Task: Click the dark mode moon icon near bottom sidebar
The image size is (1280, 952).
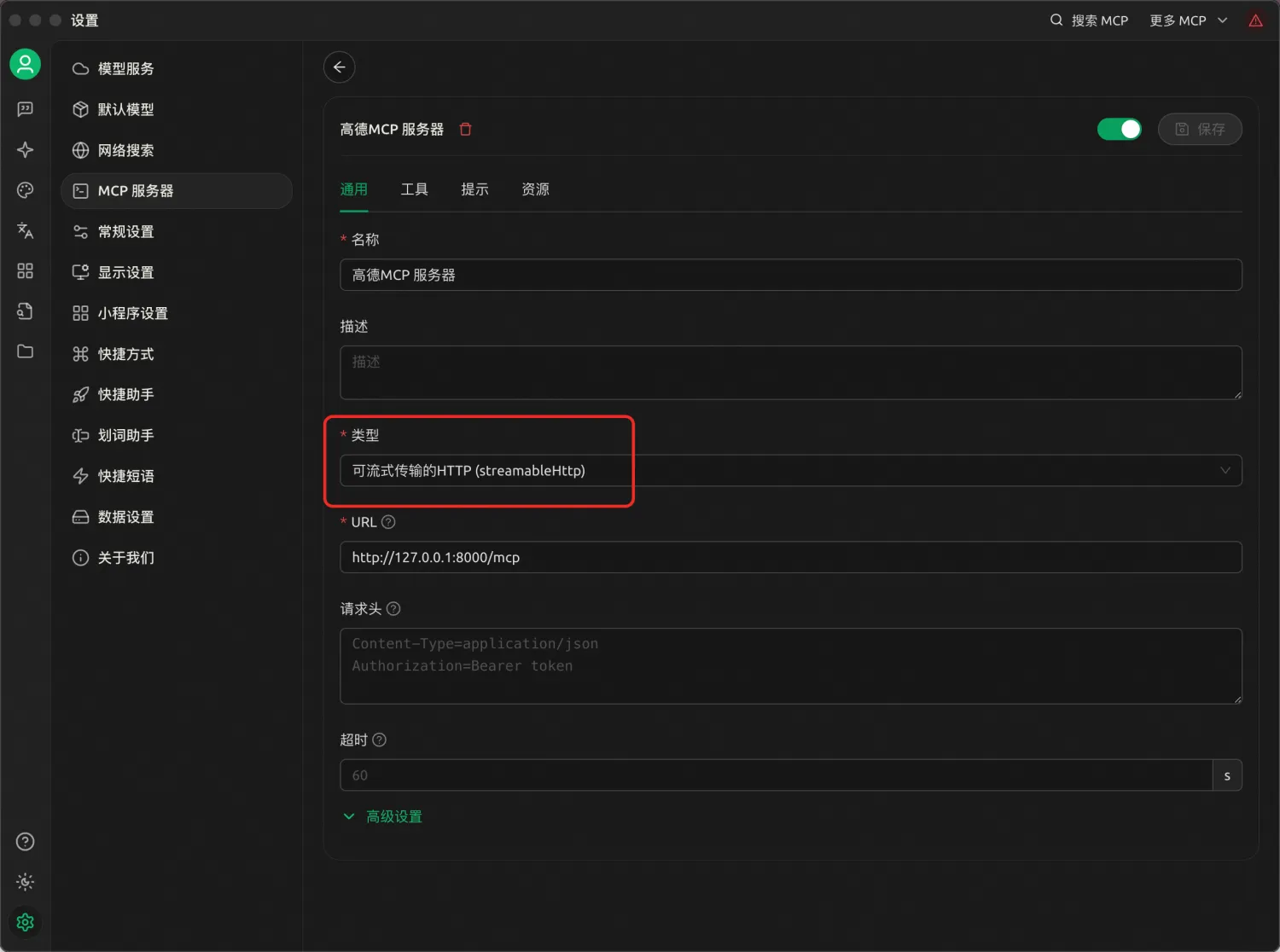Action: tap(25, 882)
